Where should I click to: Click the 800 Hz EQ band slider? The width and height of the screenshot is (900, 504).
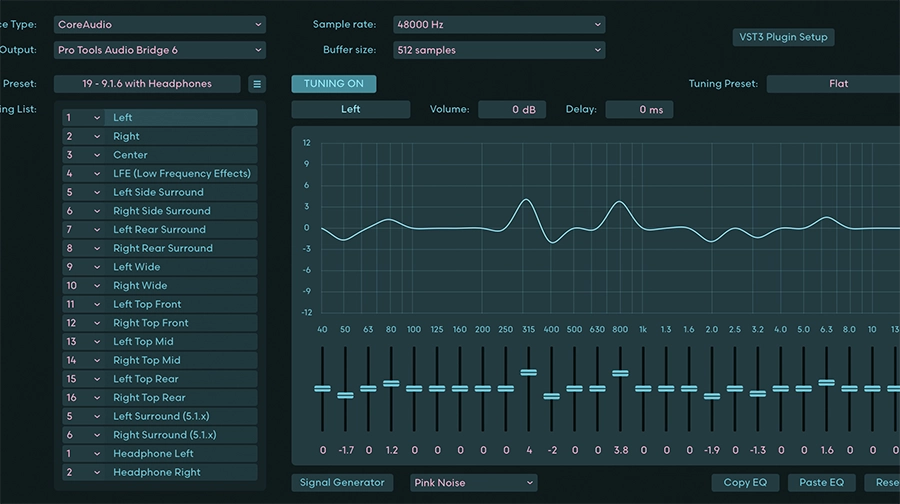pos(620,373)
